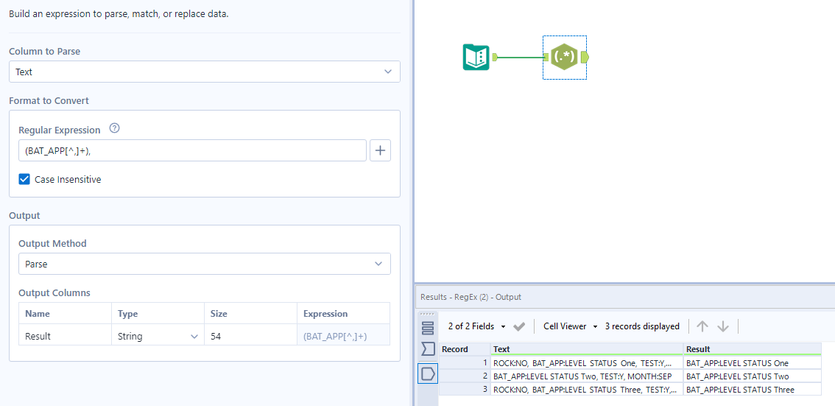
Task: Expand the Type String dropdown for Result
Action: [158, 336]
